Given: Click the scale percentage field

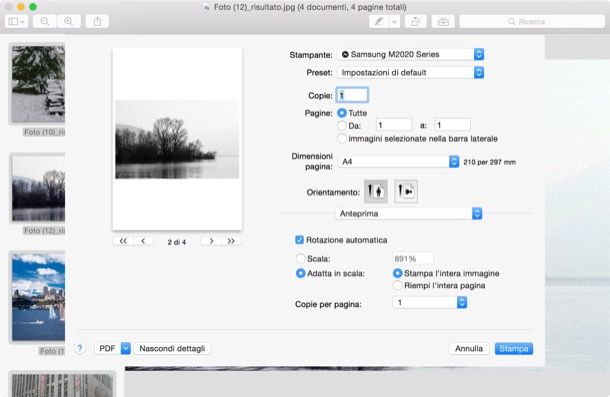Looking at the screenshot, I should click(x=413, y=258).
